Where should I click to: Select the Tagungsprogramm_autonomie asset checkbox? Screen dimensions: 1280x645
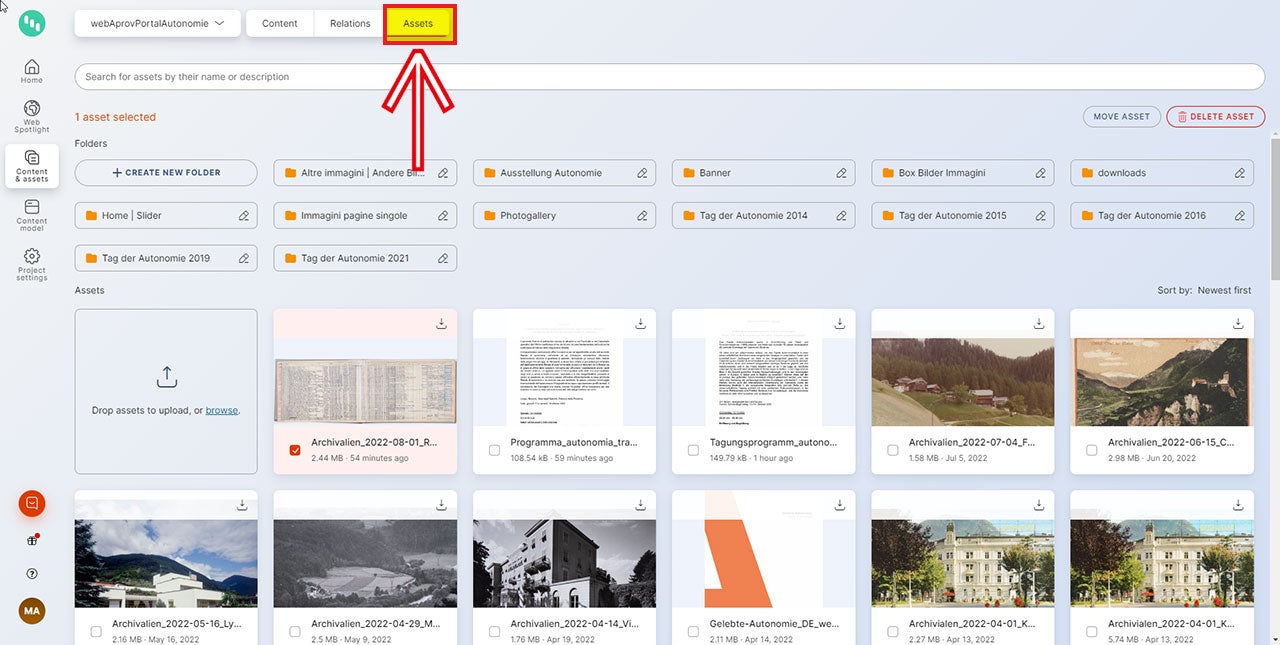click(693, 450)
